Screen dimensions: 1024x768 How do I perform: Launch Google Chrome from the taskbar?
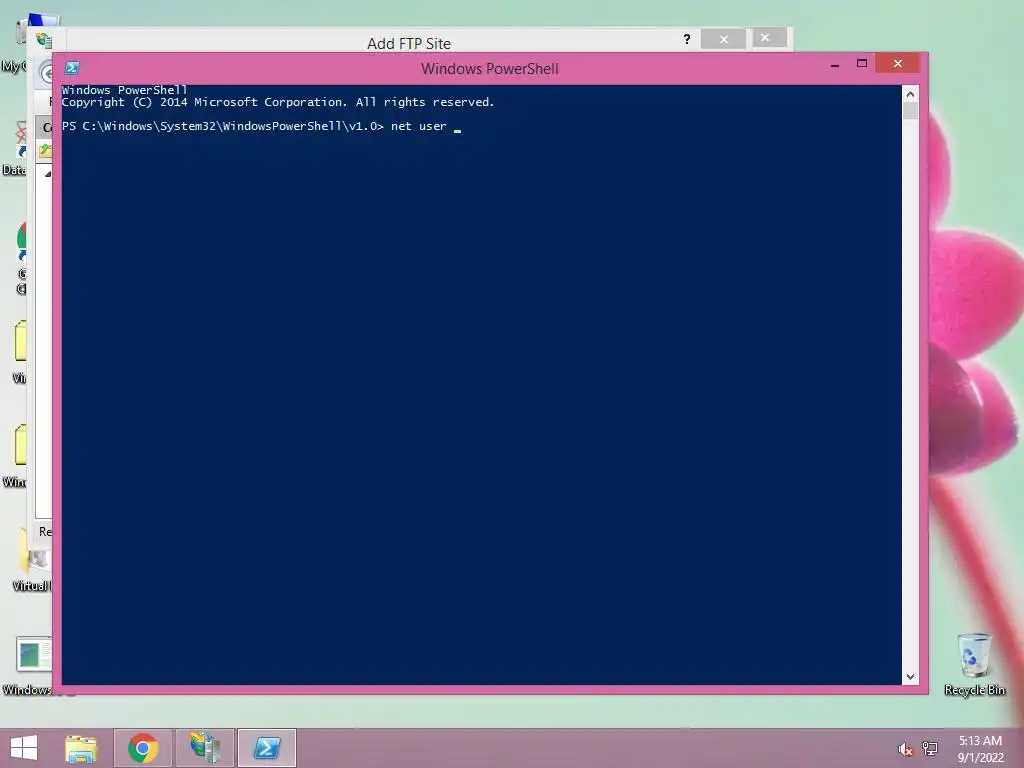[x=143, y=748]
